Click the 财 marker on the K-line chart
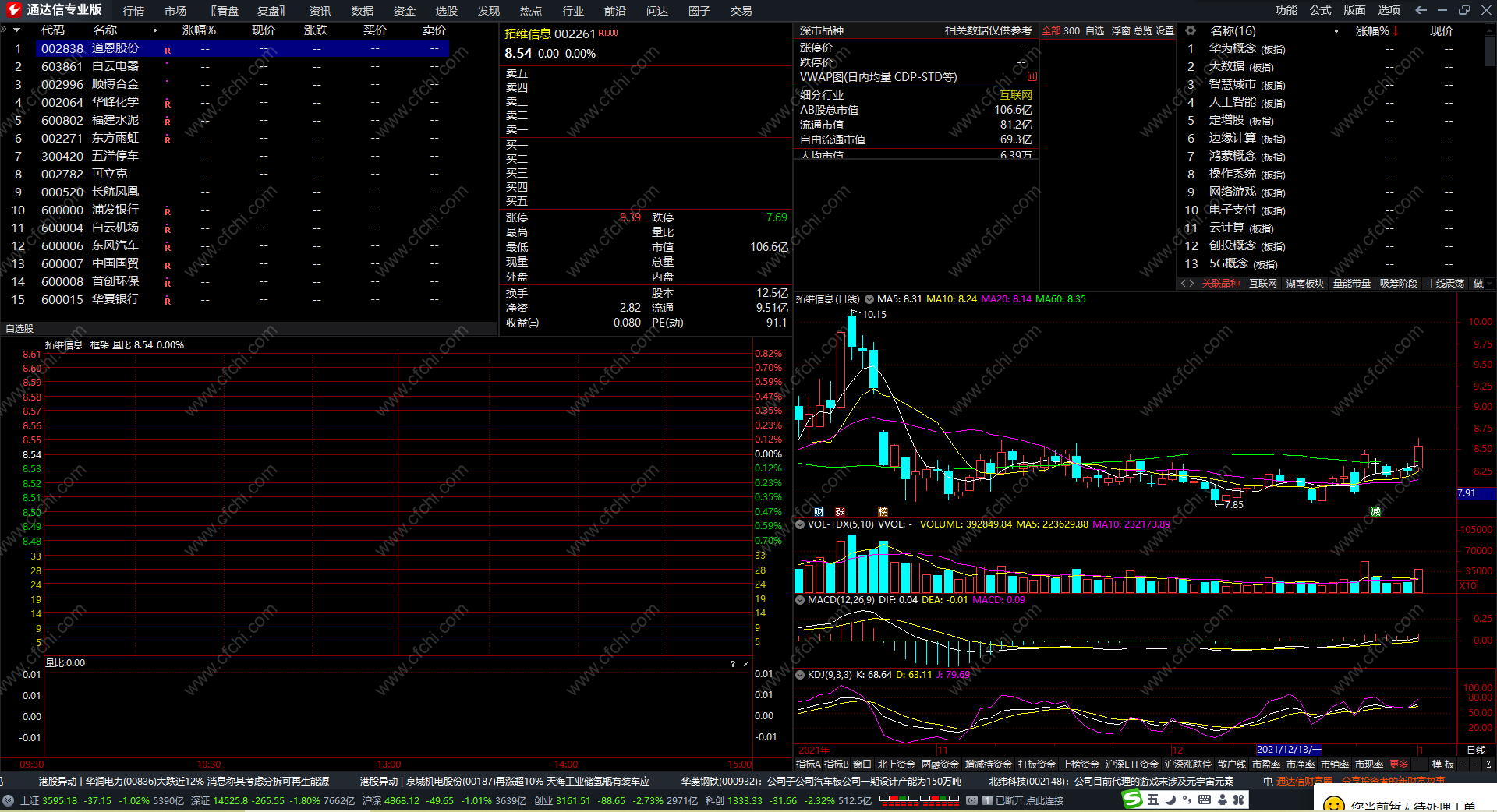The width and height of the screenshot is (1497, 812). [819, 512]
